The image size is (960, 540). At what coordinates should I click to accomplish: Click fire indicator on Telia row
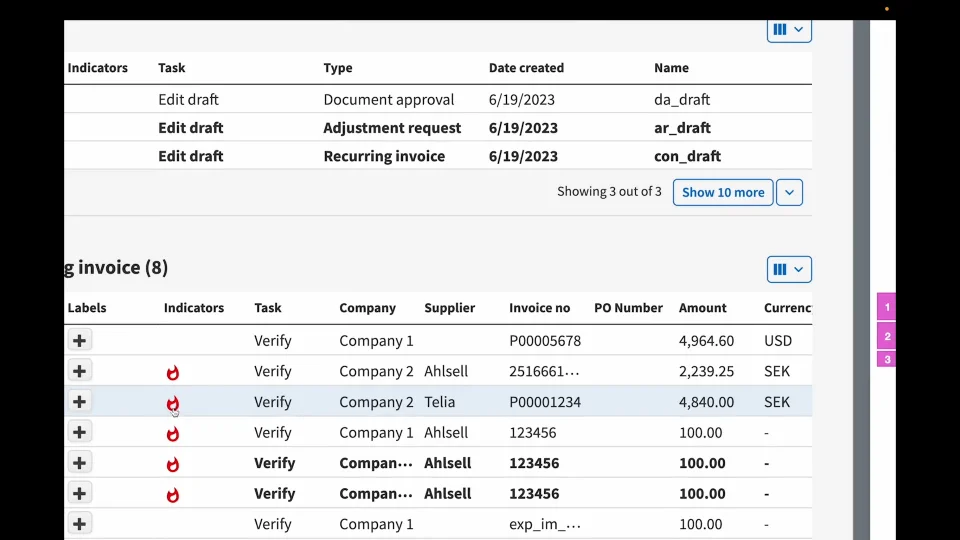173,404
